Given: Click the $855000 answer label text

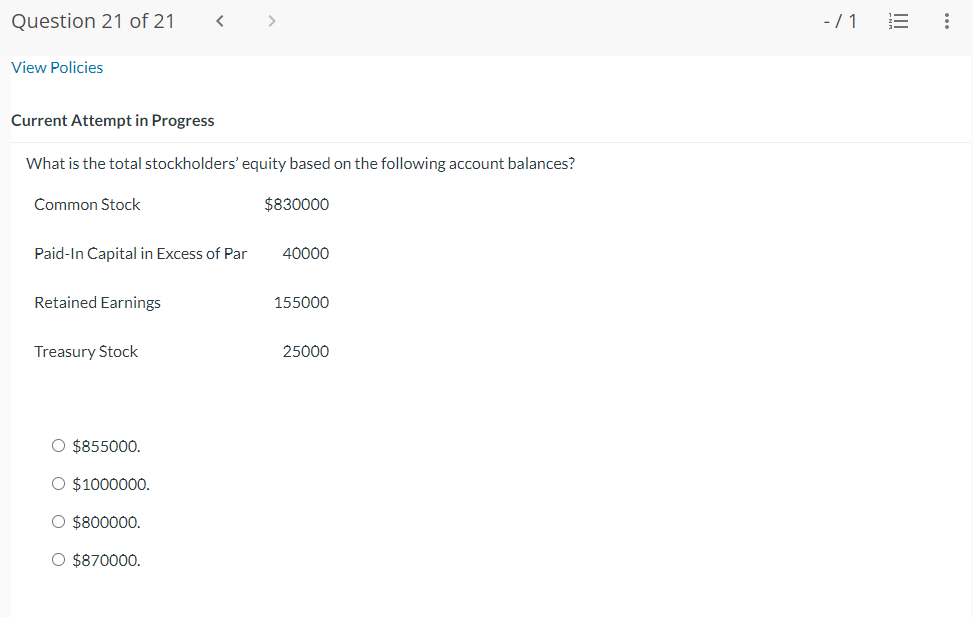Looking at the screenshot, I should pos(106,446).
